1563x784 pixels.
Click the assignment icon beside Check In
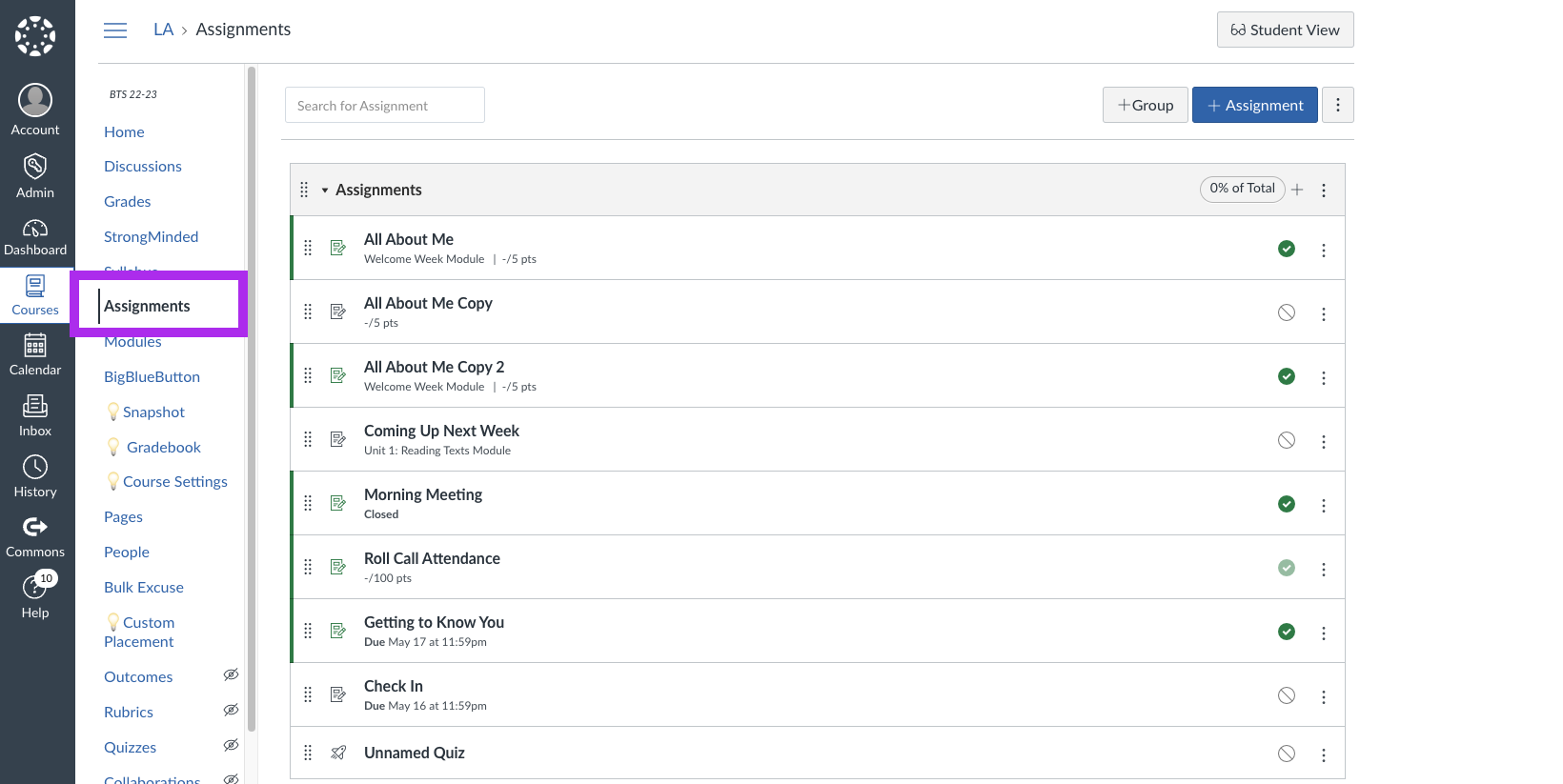tap(338, 694)
